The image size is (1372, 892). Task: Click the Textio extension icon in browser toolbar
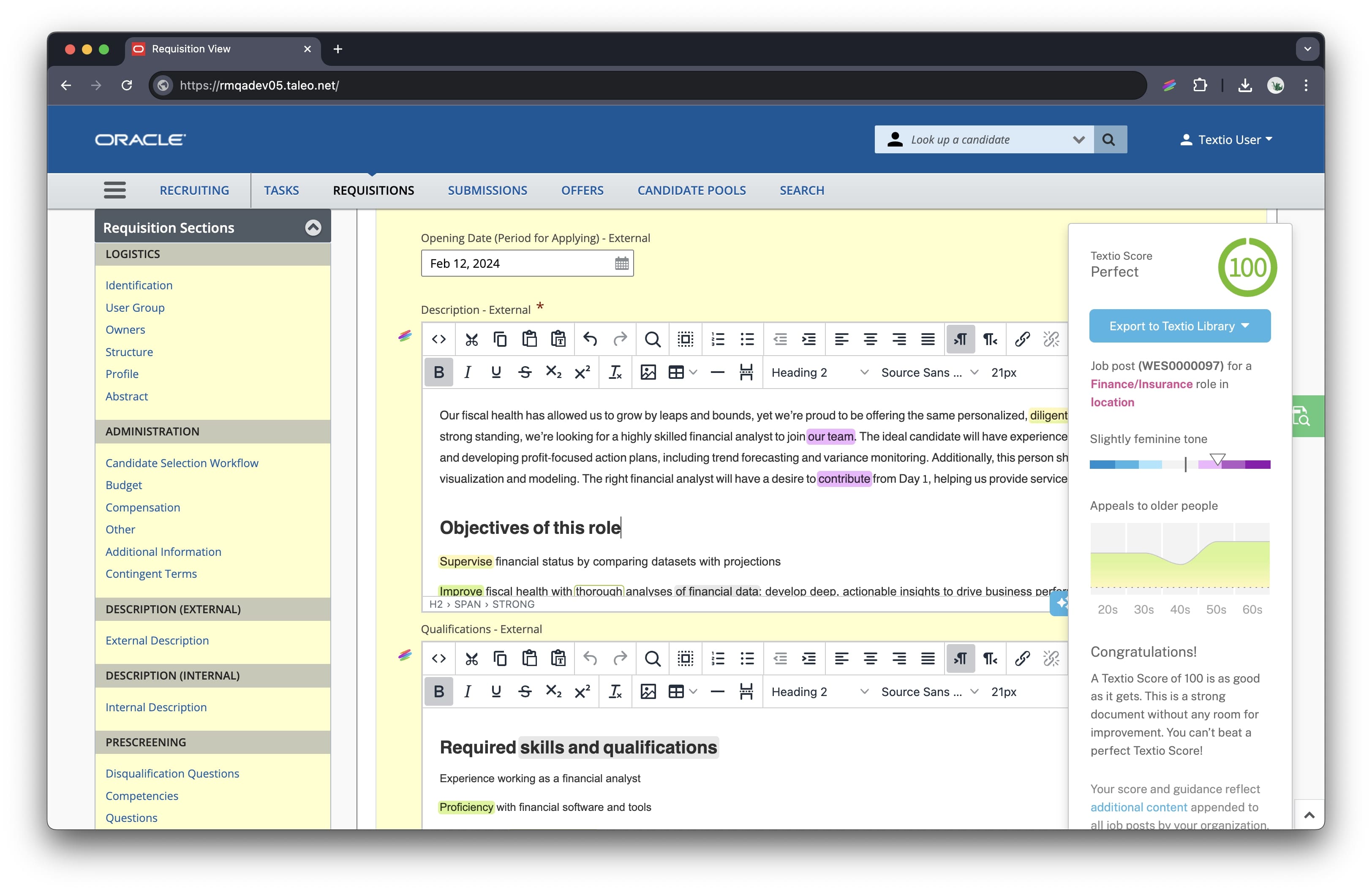click(1169, 85)
